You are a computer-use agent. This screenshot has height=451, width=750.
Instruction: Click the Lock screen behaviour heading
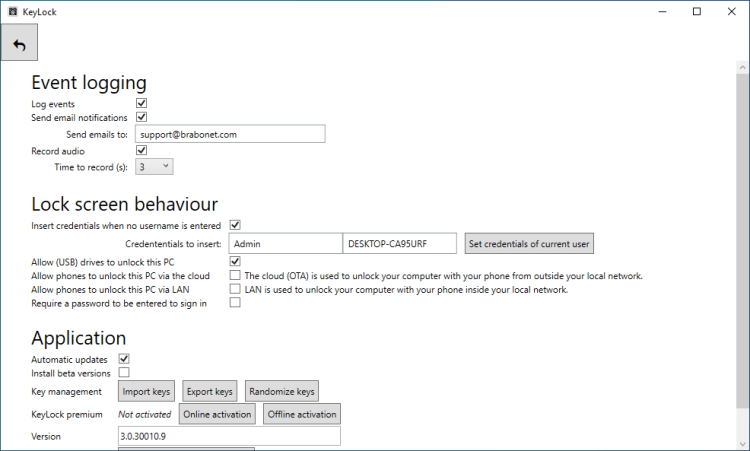(124, 204)
